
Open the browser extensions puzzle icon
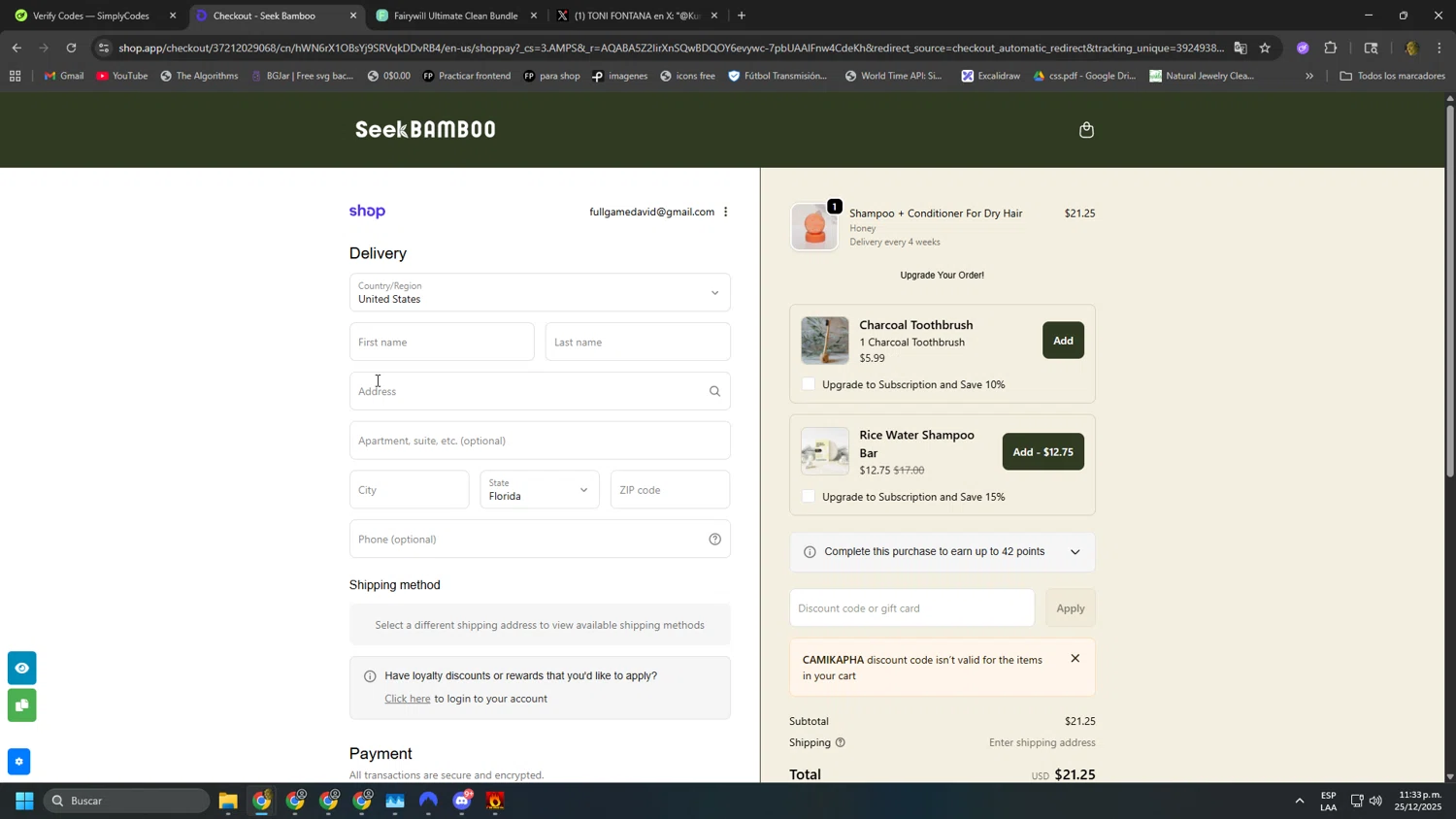(x=1331, y=48)
